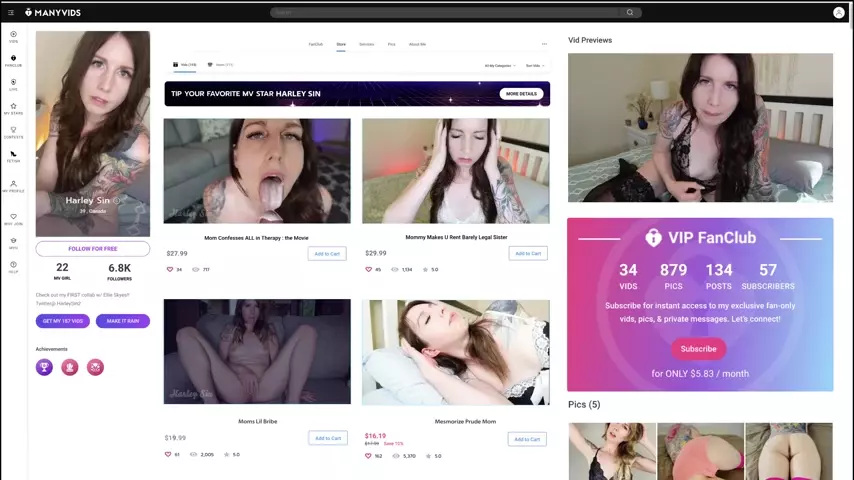Toggle the heart on the $16.19 video
Viewport: 854px width, 480px height.
pyautogui.click(x=368, y=455)
